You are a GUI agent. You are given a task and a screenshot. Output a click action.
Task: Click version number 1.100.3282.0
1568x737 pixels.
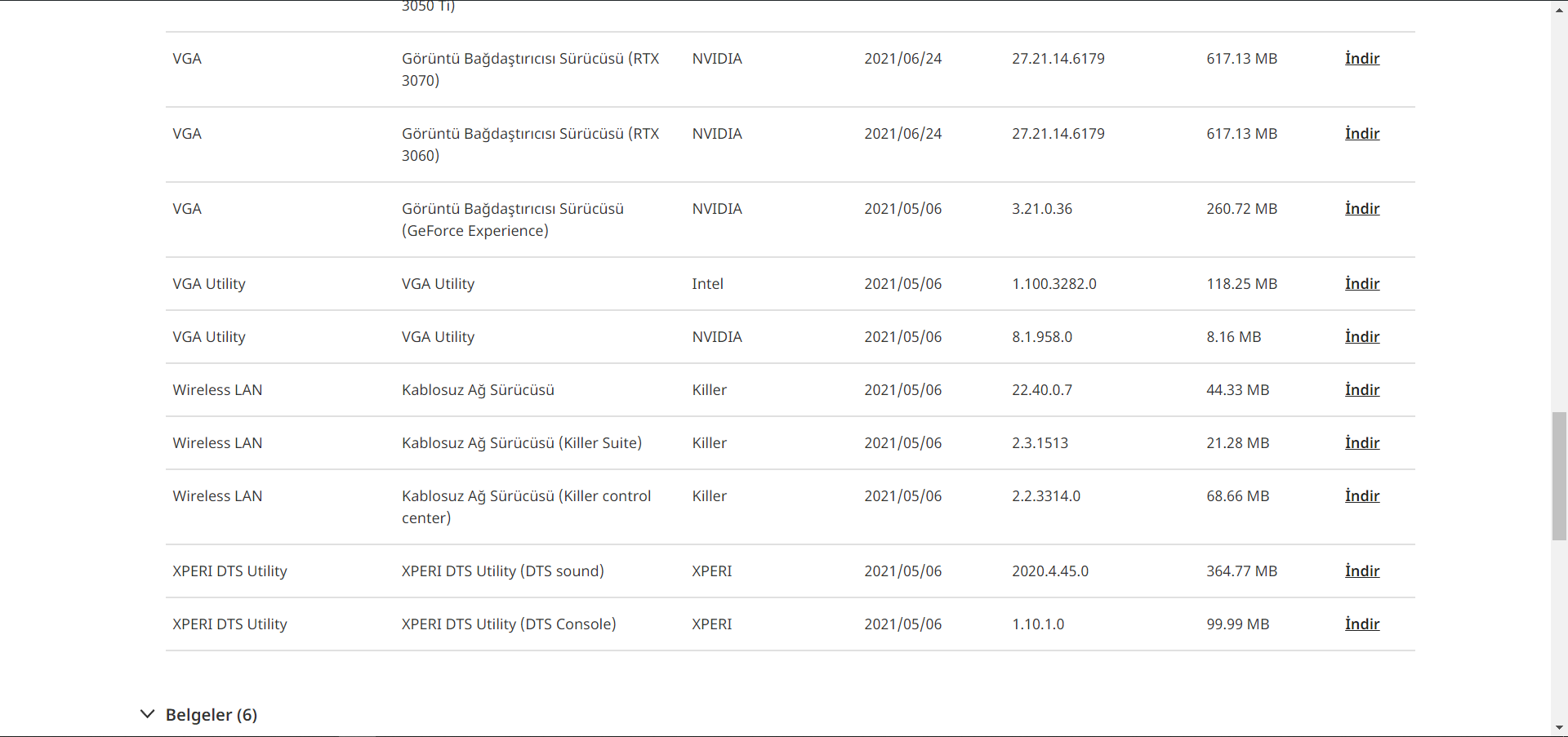[x=1053, y=284]
